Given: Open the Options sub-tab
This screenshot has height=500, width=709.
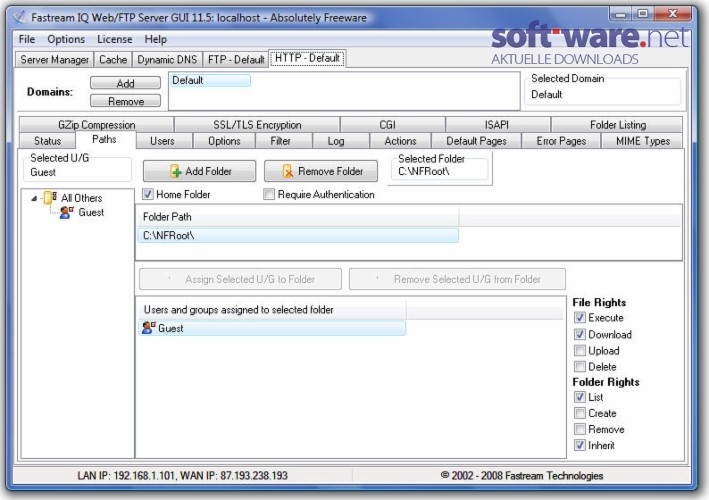Looking at the screenshot, I should (x=224, y=141).
